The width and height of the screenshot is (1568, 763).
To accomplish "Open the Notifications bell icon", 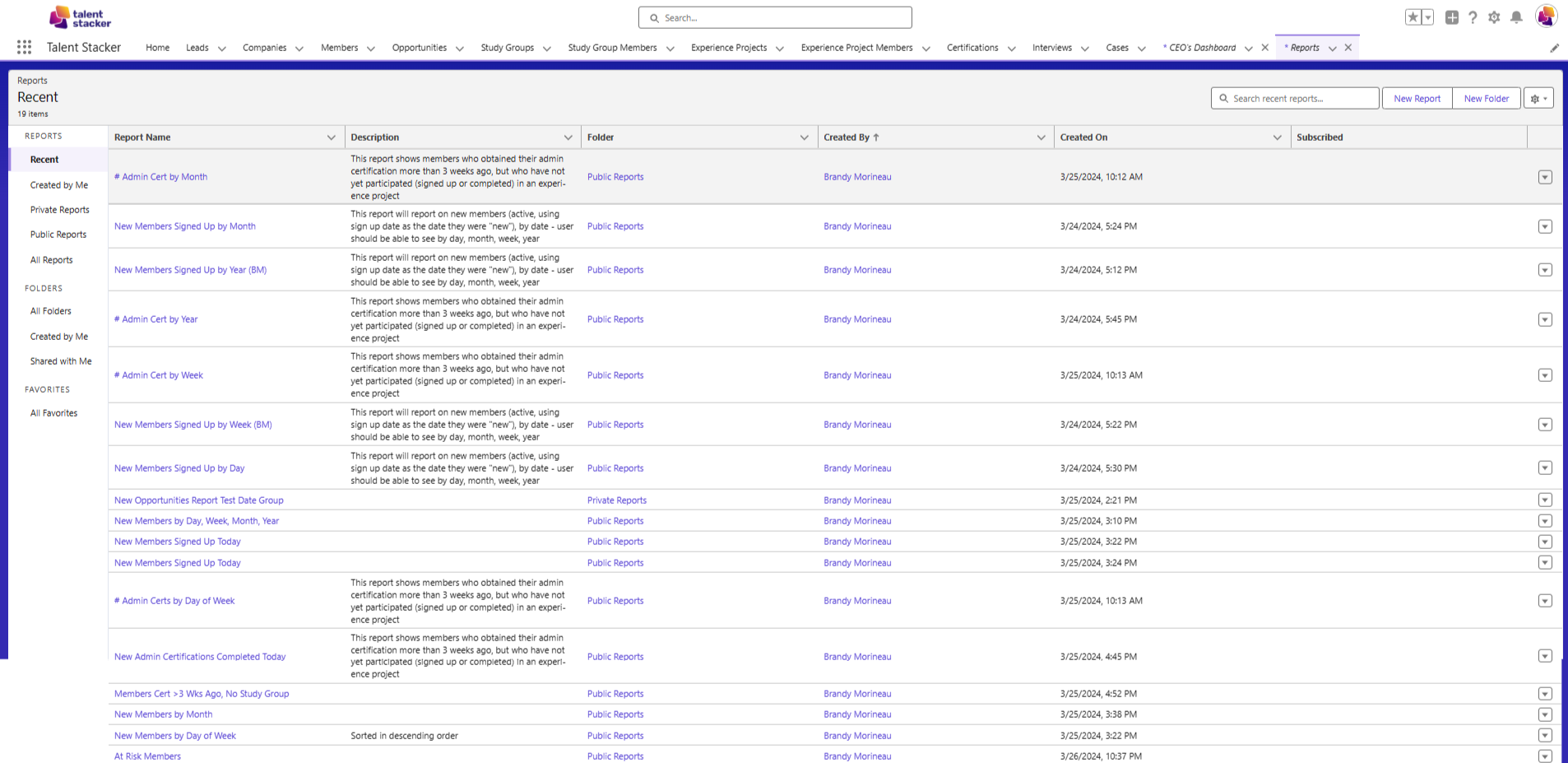I will (x=1516, y=17).
